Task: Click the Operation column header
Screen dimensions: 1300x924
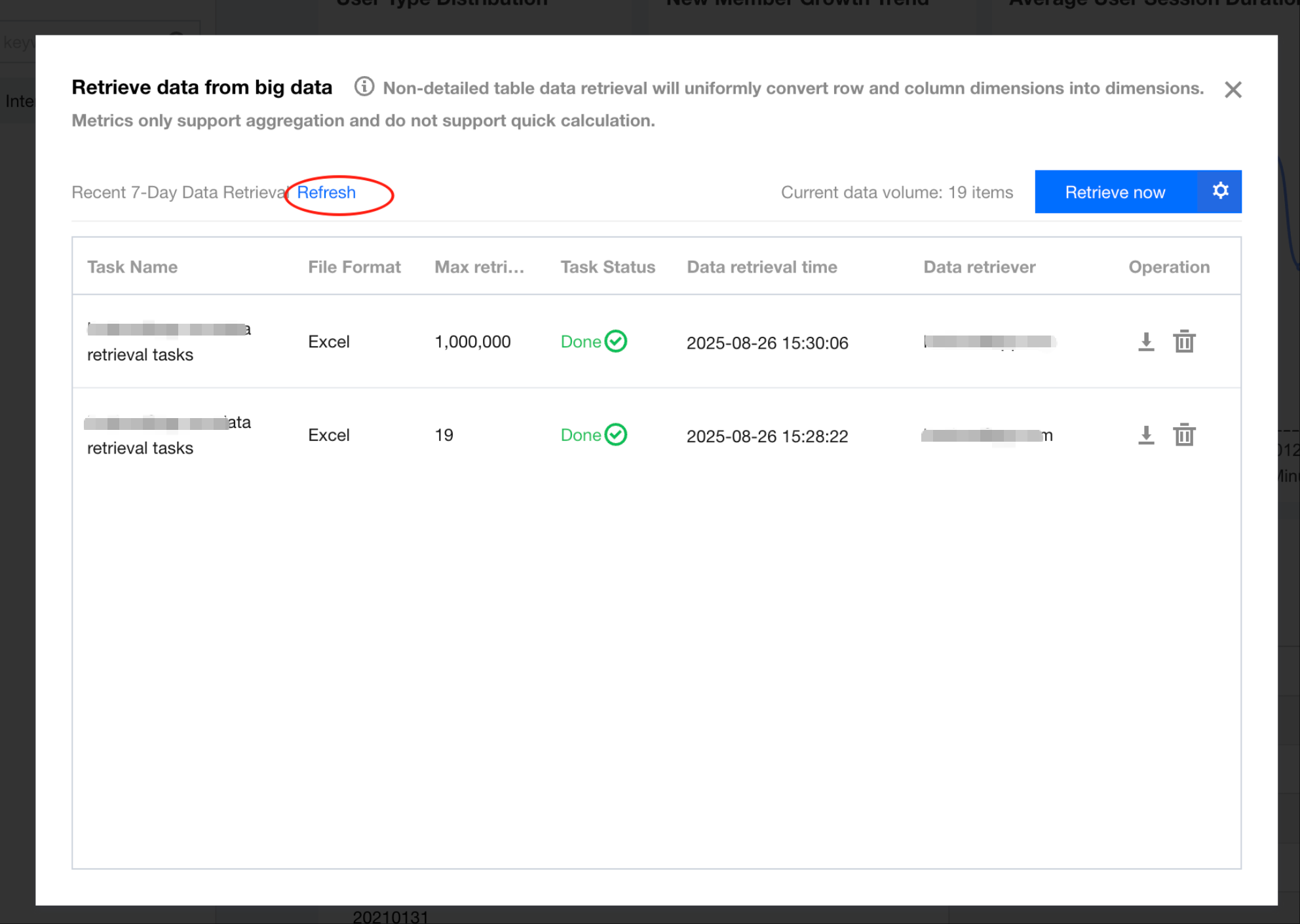Action: pyautogui.click(x=1168, y=267)
